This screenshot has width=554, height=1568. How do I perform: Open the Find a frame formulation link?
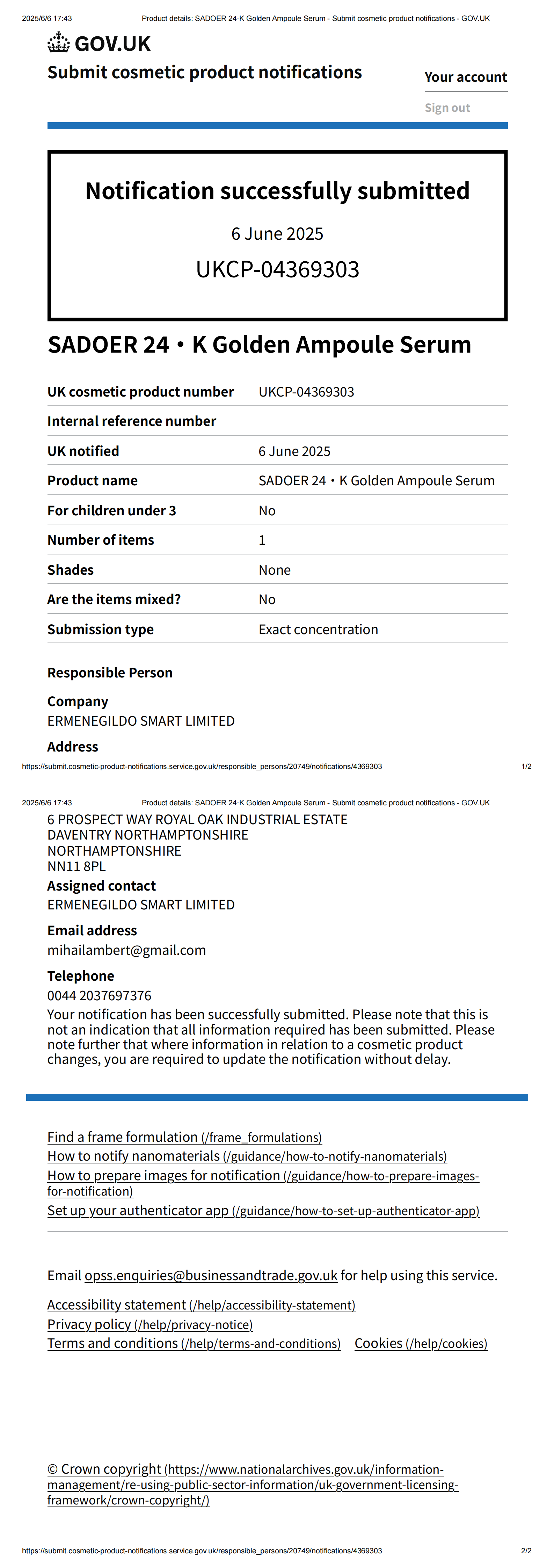click(184, 1137)
